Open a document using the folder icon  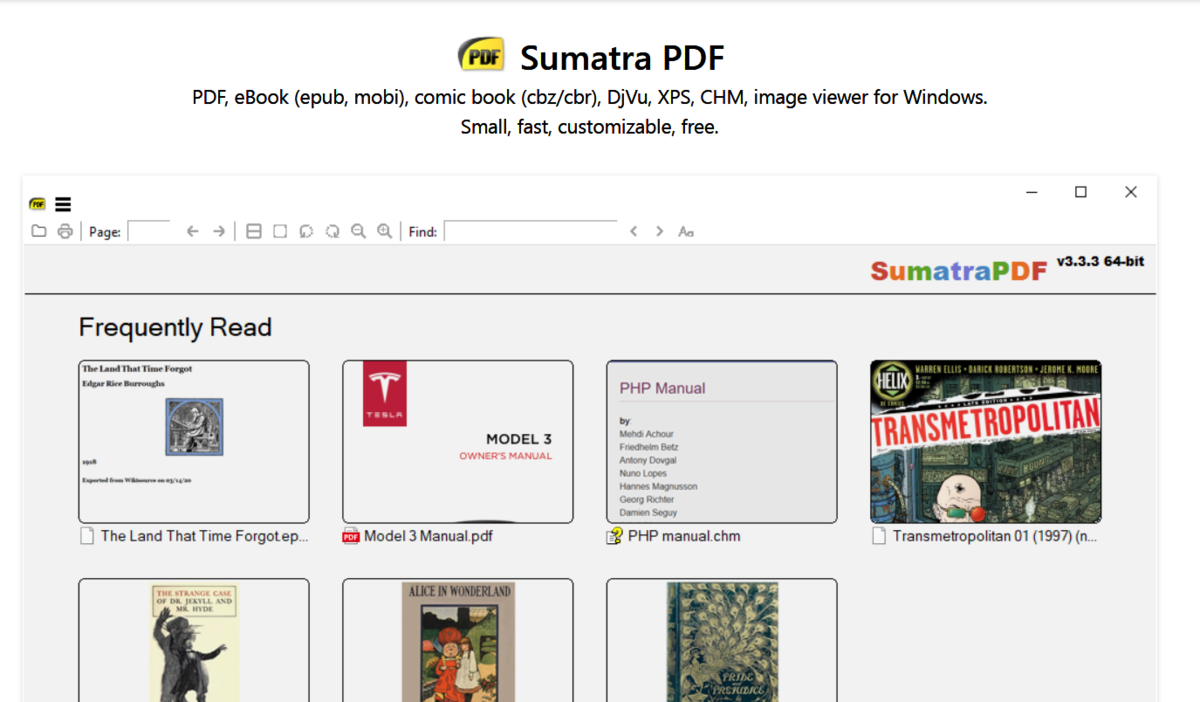pyautogui.click(x=39, y=231)
